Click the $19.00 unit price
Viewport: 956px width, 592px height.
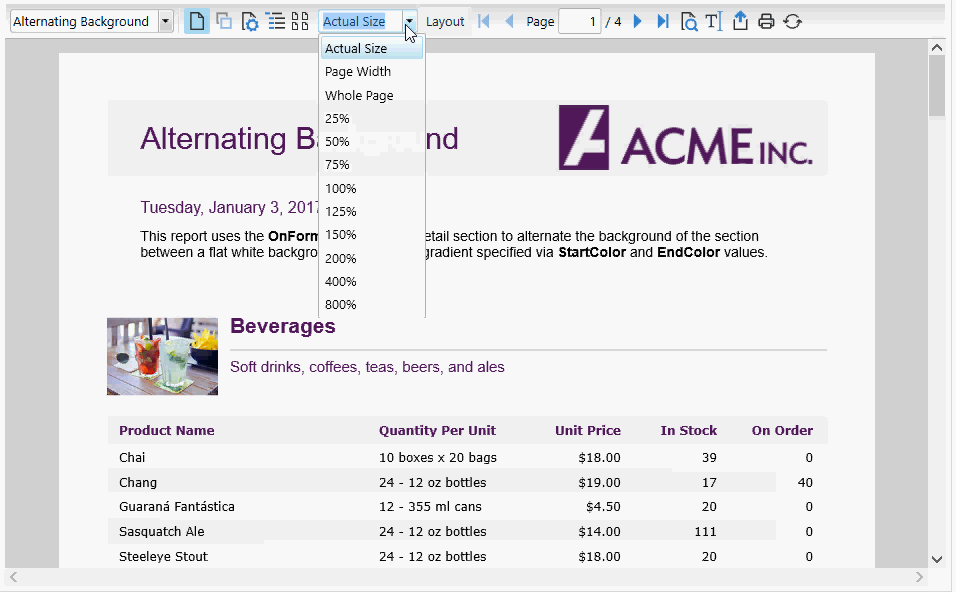(x=599, y=482)
